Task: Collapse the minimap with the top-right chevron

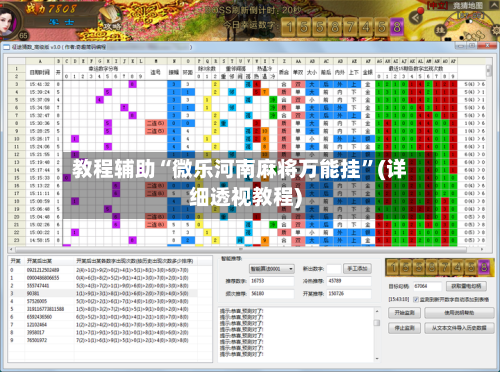Action: click(x=494, y=5)
